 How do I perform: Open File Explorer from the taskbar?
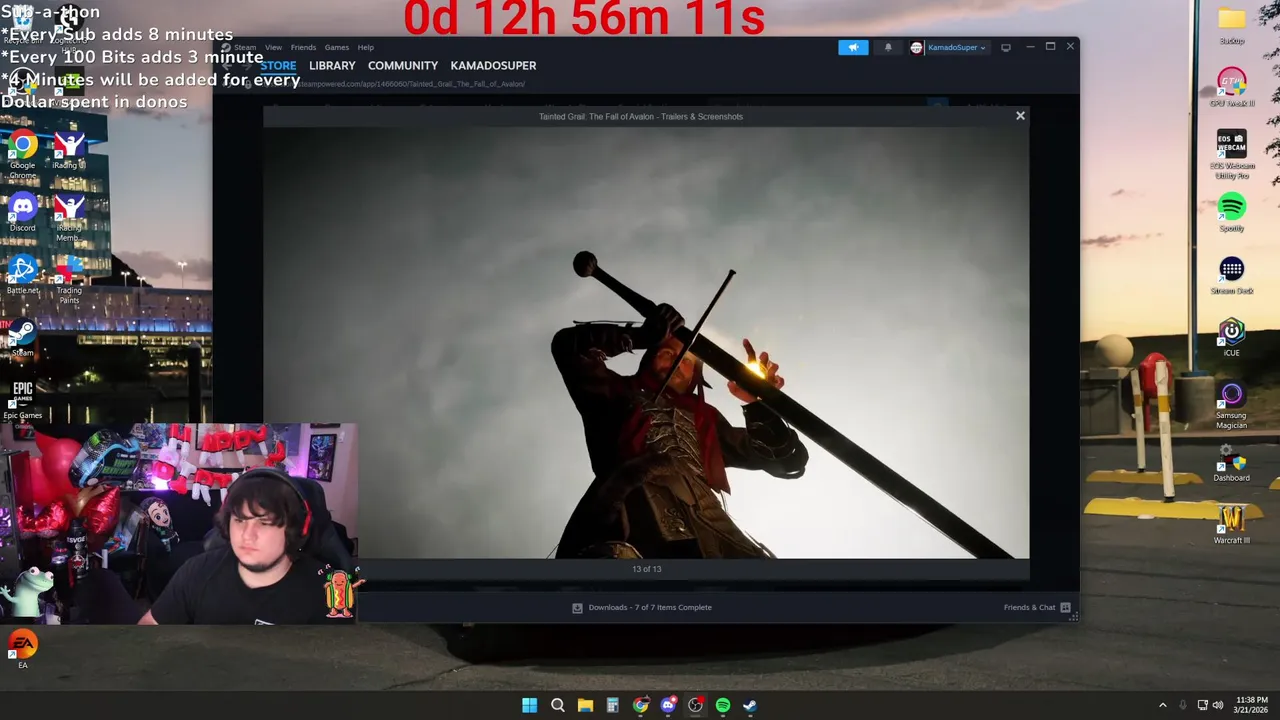585,705
